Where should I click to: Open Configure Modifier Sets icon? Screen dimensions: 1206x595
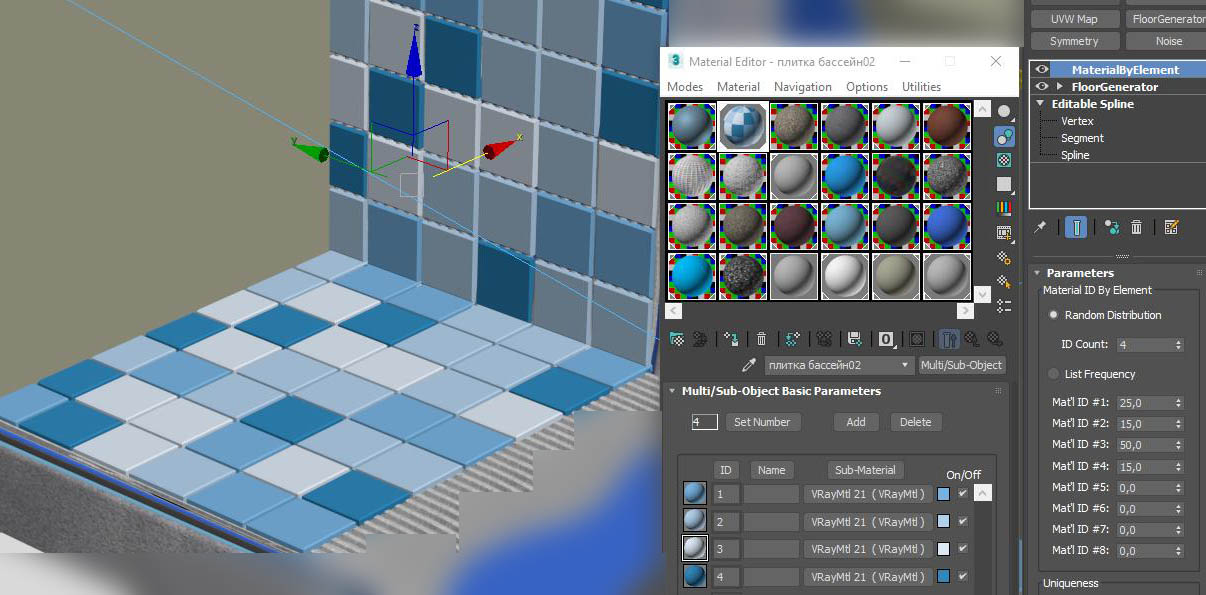[x=1171, y=226]
